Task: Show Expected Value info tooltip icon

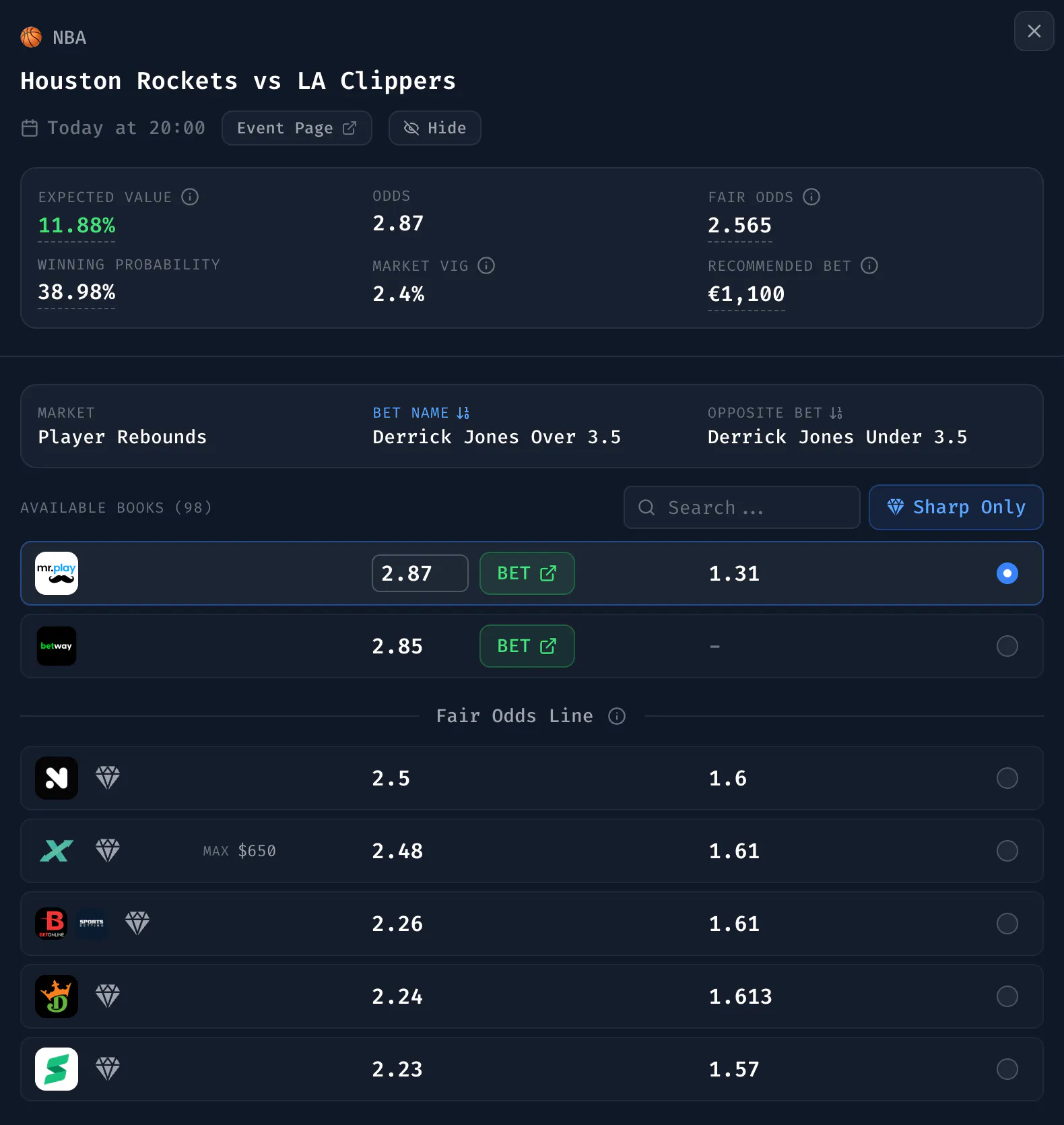Action: coord(190,197)
